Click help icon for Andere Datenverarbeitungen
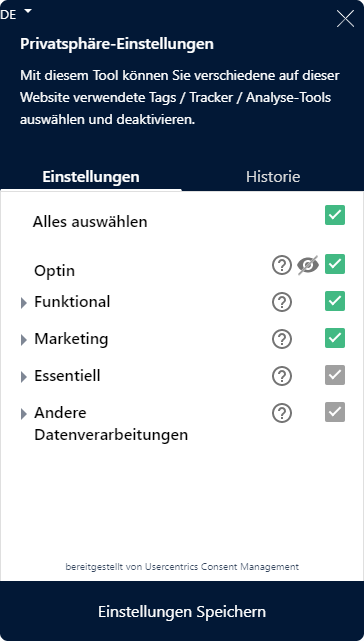The width and height of the screenshot is (364, 641). [x=282, y=413]
